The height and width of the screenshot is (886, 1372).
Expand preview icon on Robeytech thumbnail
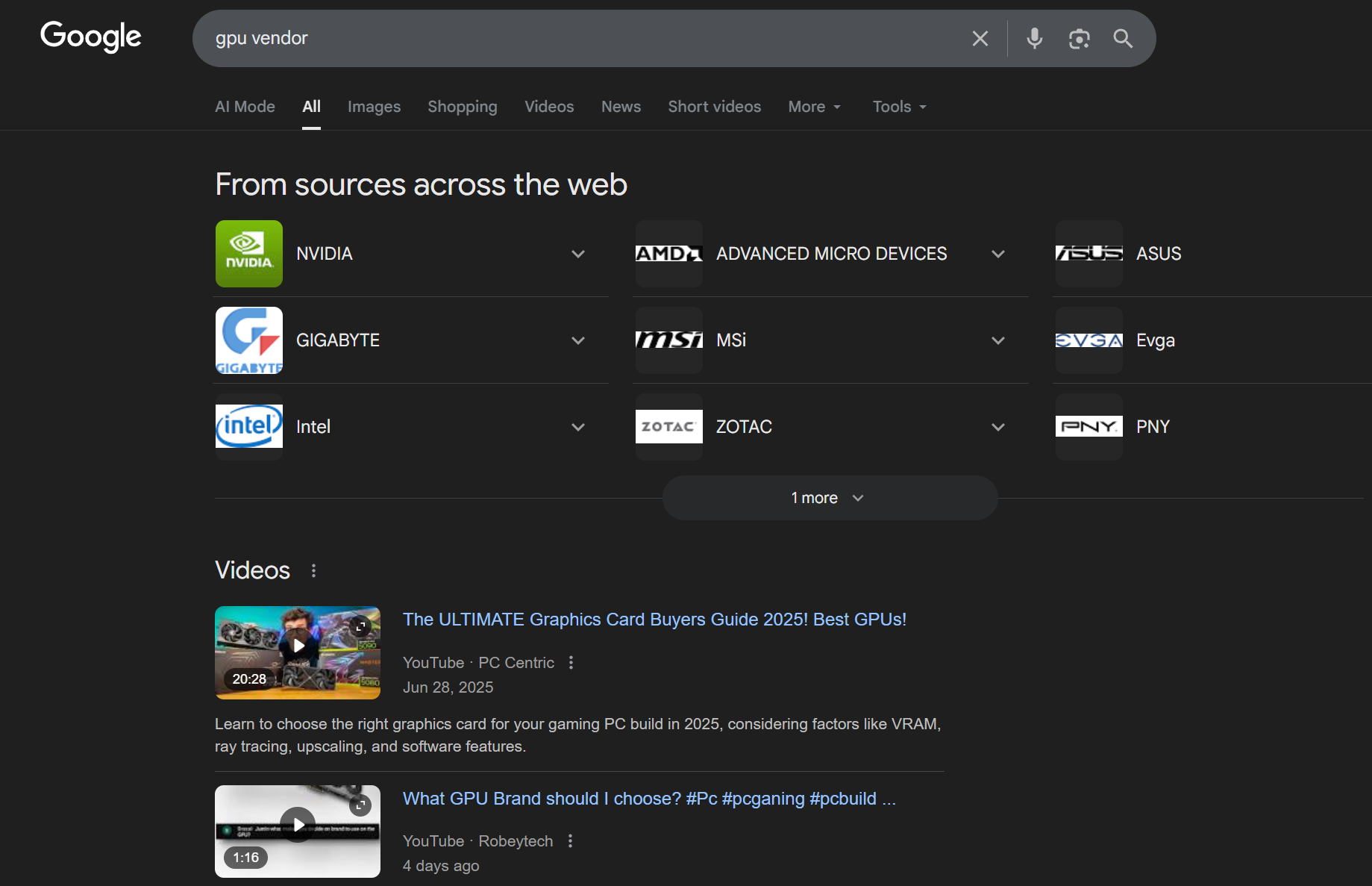[x=360, y=805]
